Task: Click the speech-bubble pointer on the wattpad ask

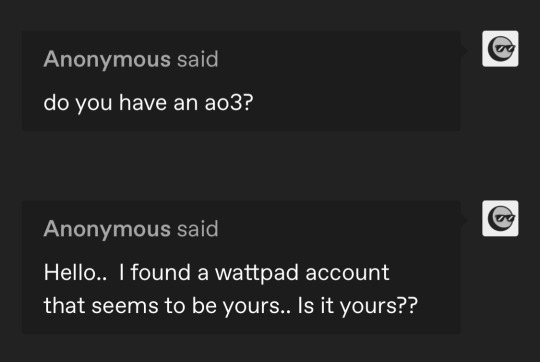Action: [464, 219]
